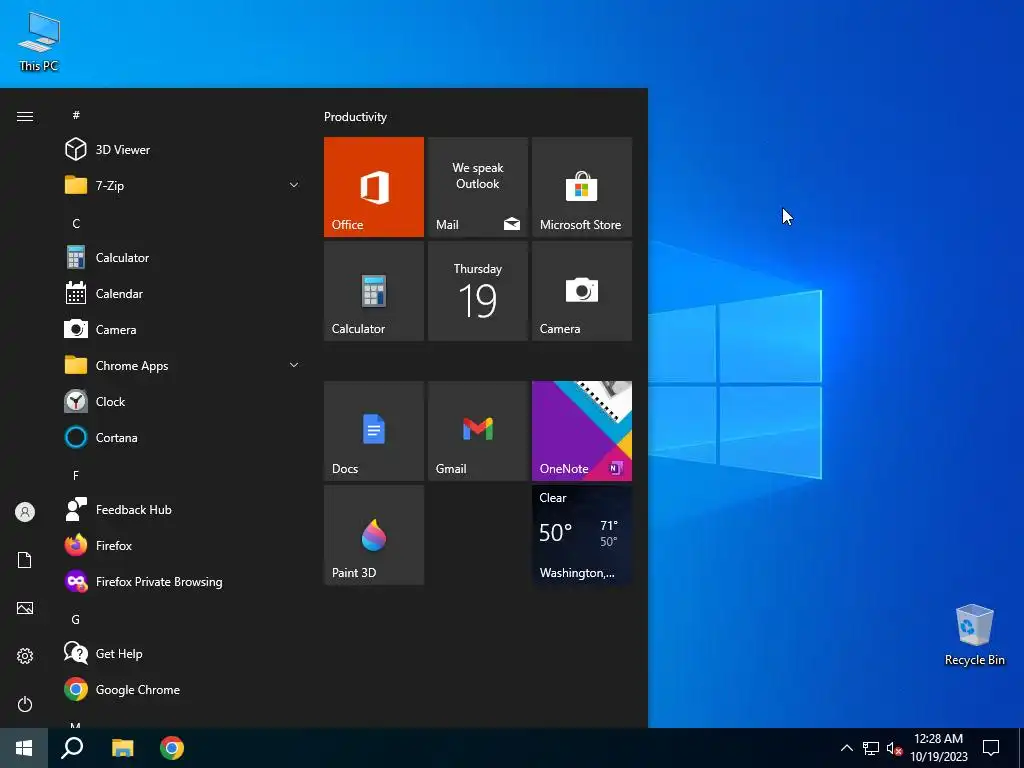Open the Gmail tile
This screenshot has width=1024, height=768.
click(x=477, y=431)
